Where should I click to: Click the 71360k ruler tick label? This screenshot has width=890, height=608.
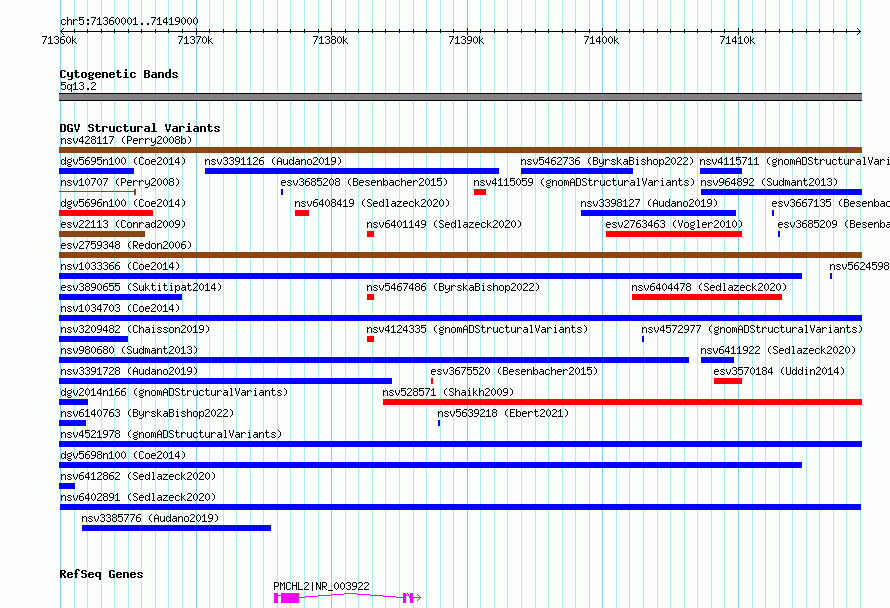(60, 40)
